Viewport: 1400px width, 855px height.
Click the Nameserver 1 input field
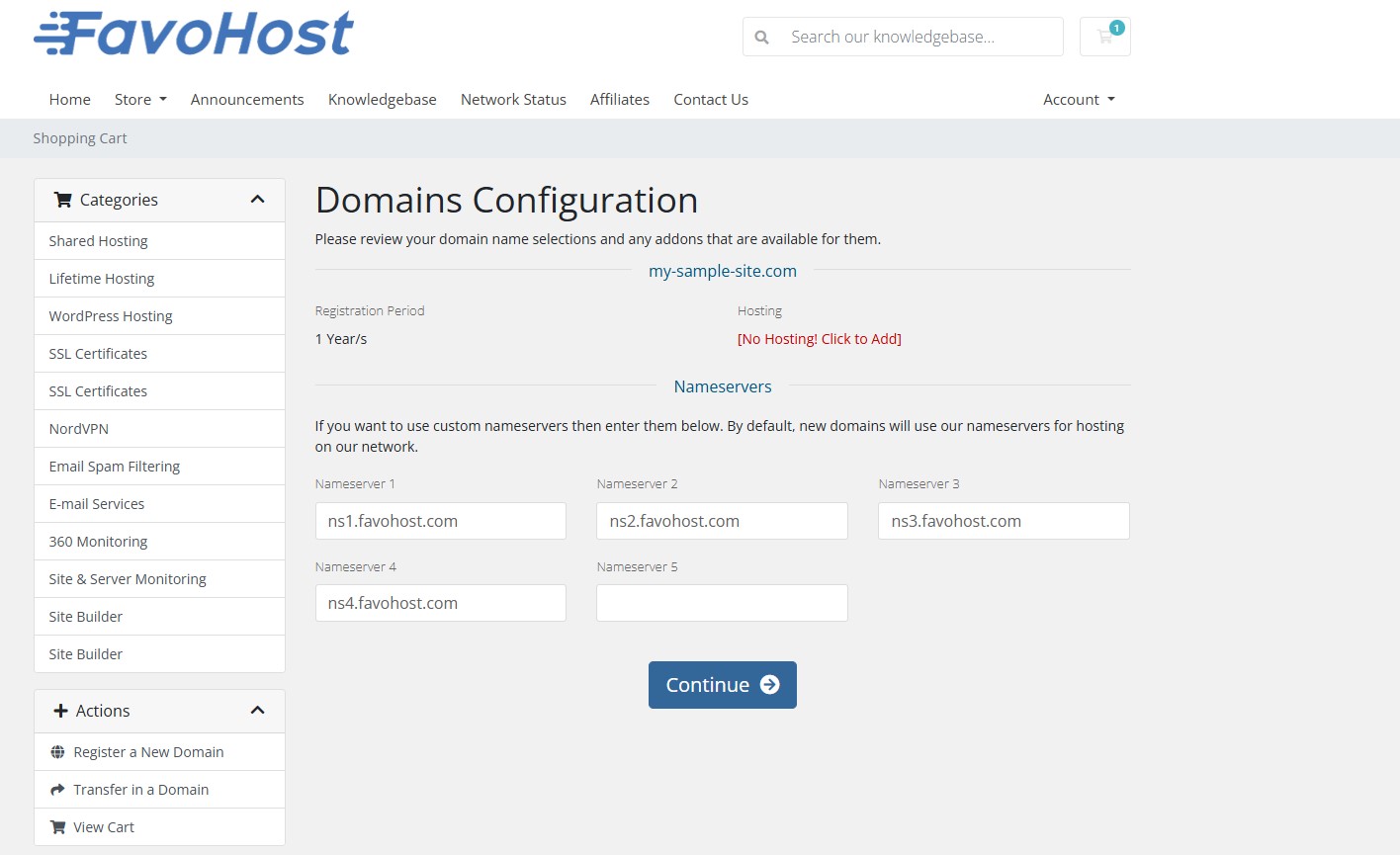coord(440,521)
